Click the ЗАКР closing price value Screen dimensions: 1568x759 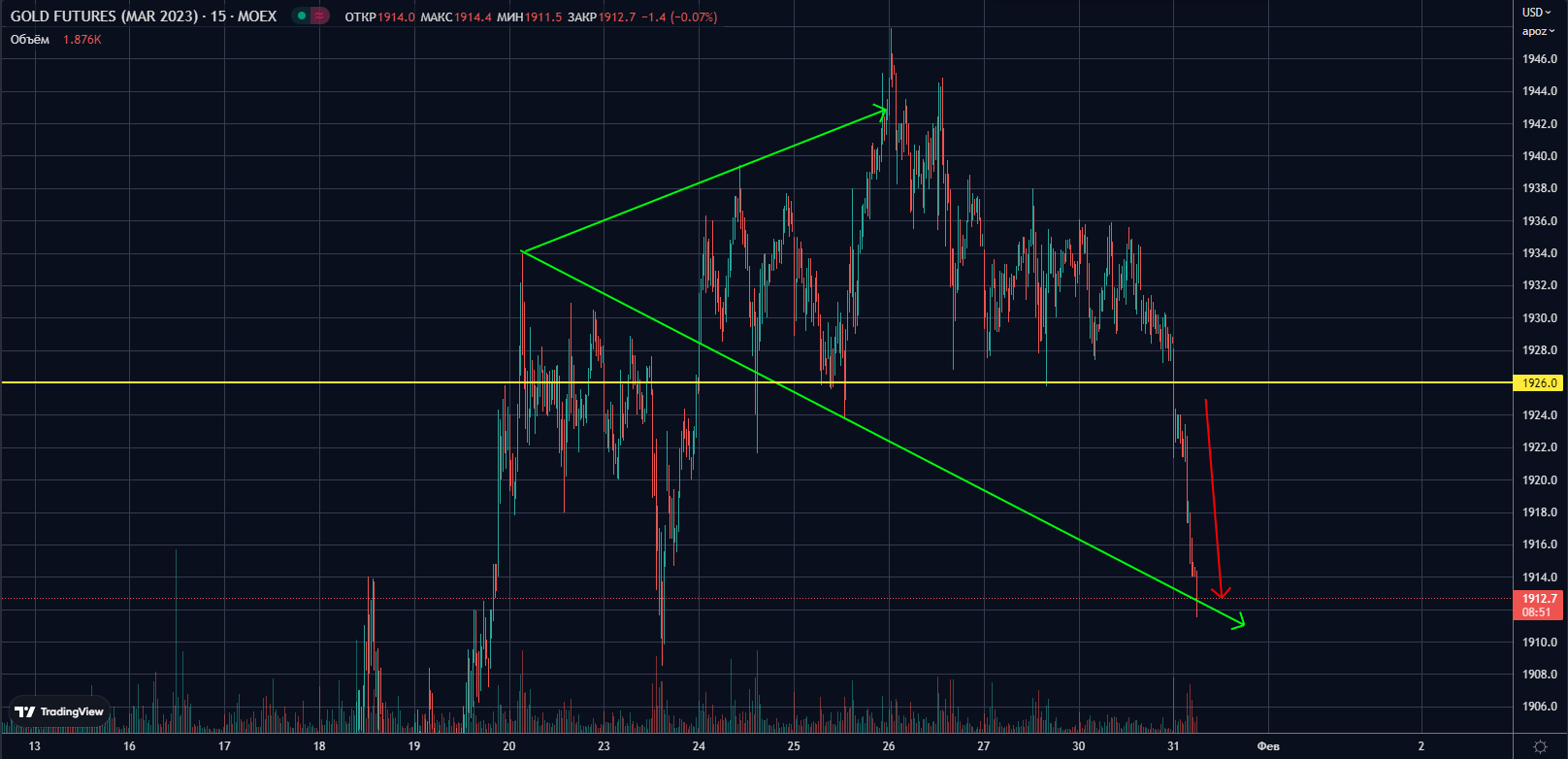tap(616, 17)
